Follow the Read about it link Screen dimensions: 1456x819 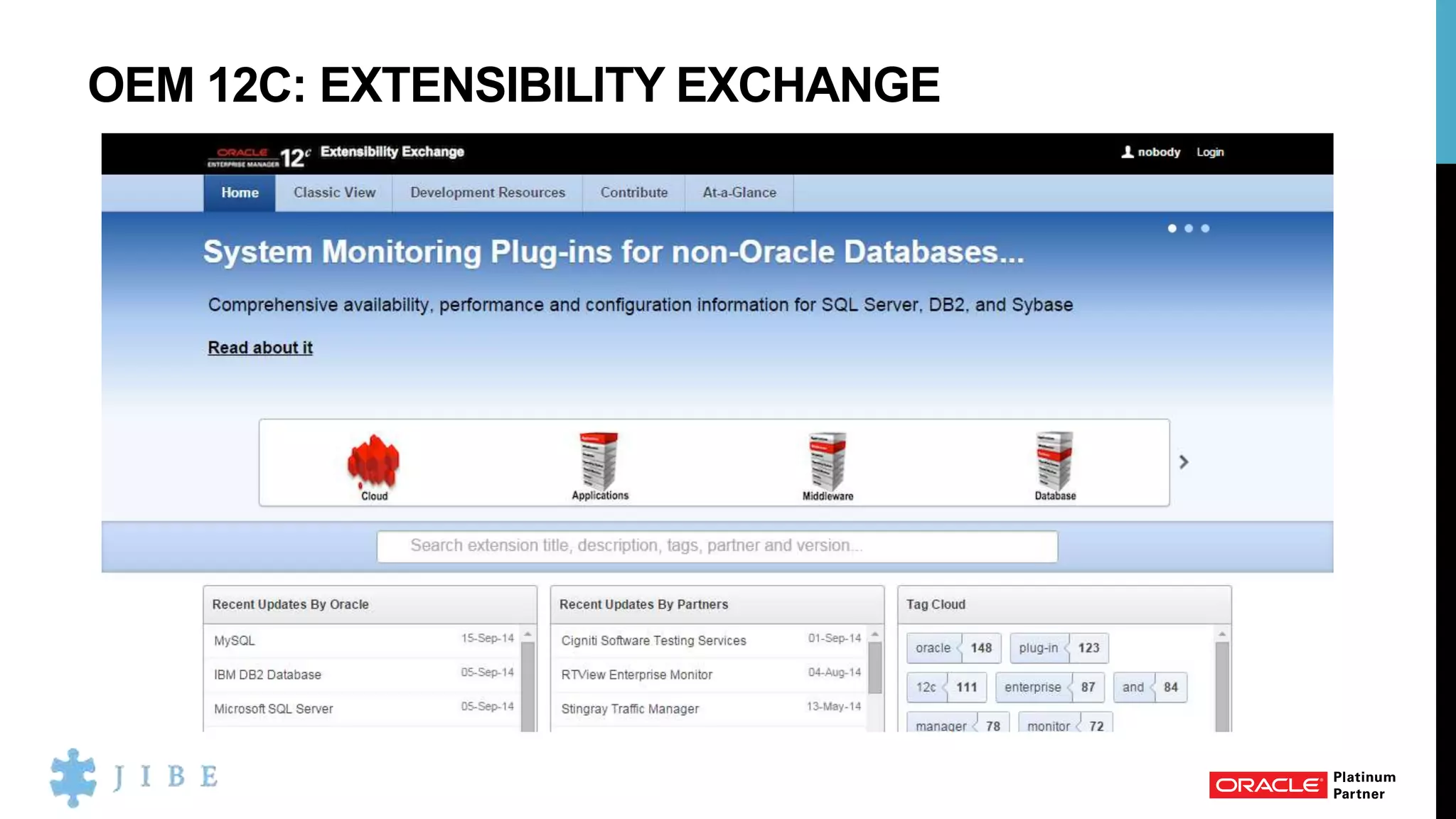pyautogui.click(x=260, y=348)
